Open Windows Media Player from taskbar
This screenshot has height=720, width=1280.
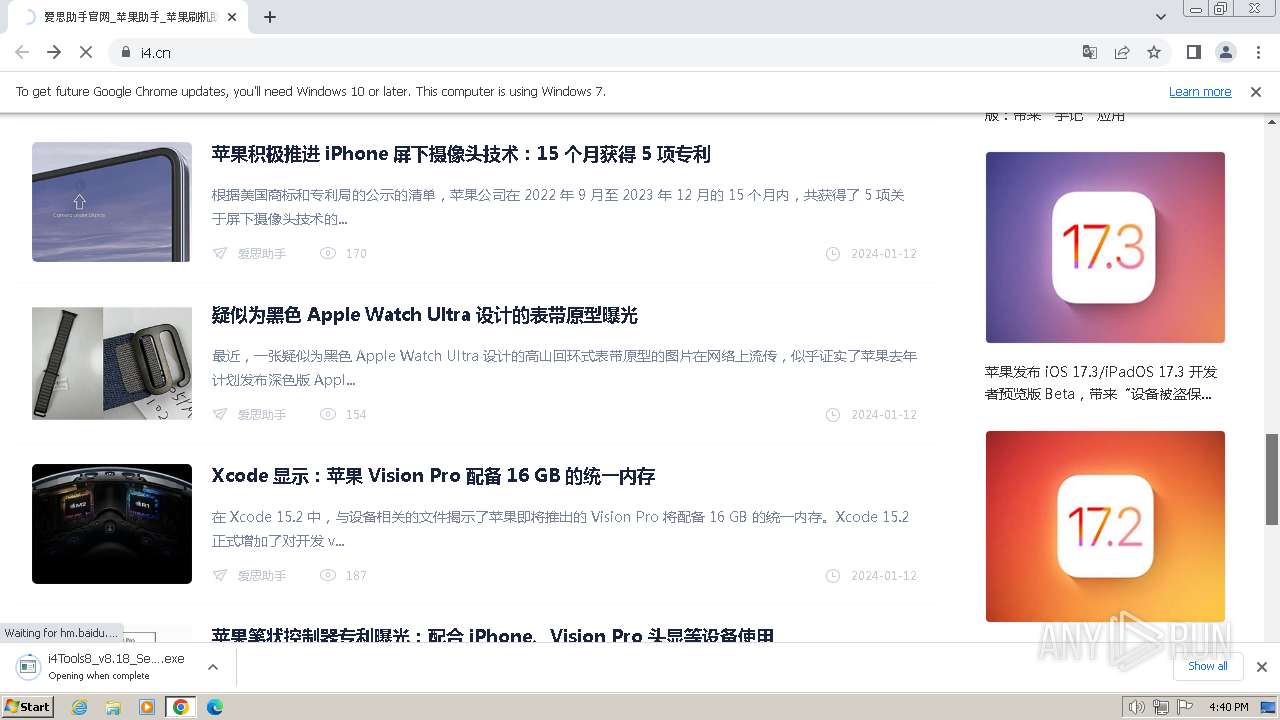point(147,707)
